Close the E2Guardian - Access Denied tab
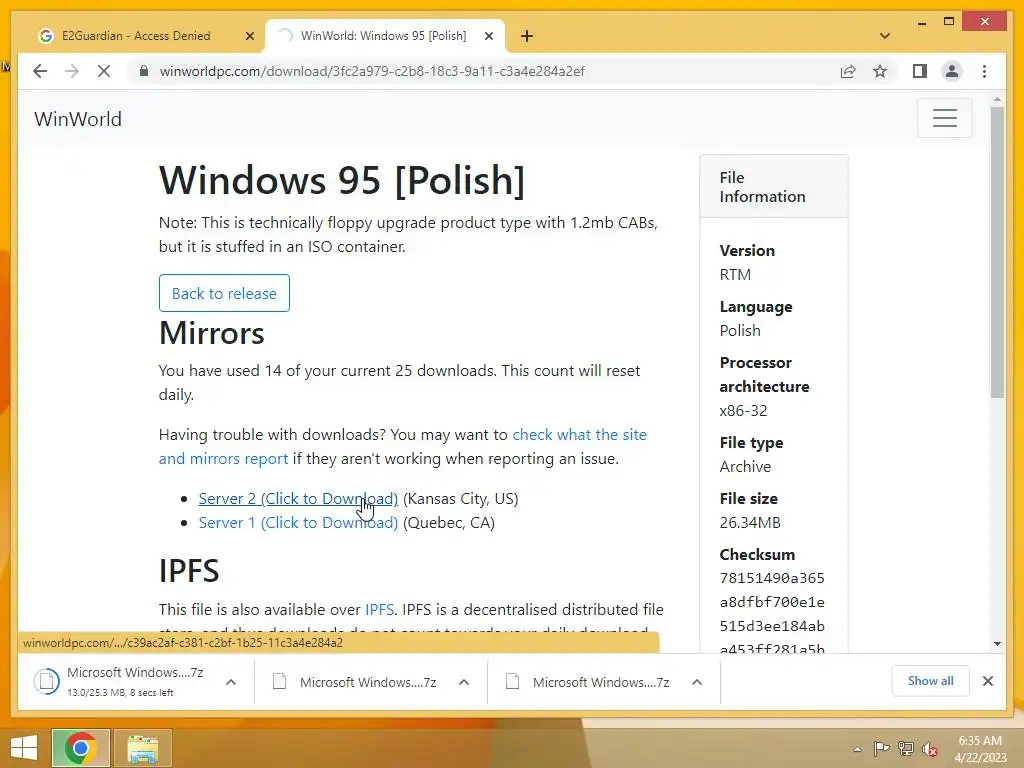The height and width of the screenshot is (768, 1024). coord(249,36)
